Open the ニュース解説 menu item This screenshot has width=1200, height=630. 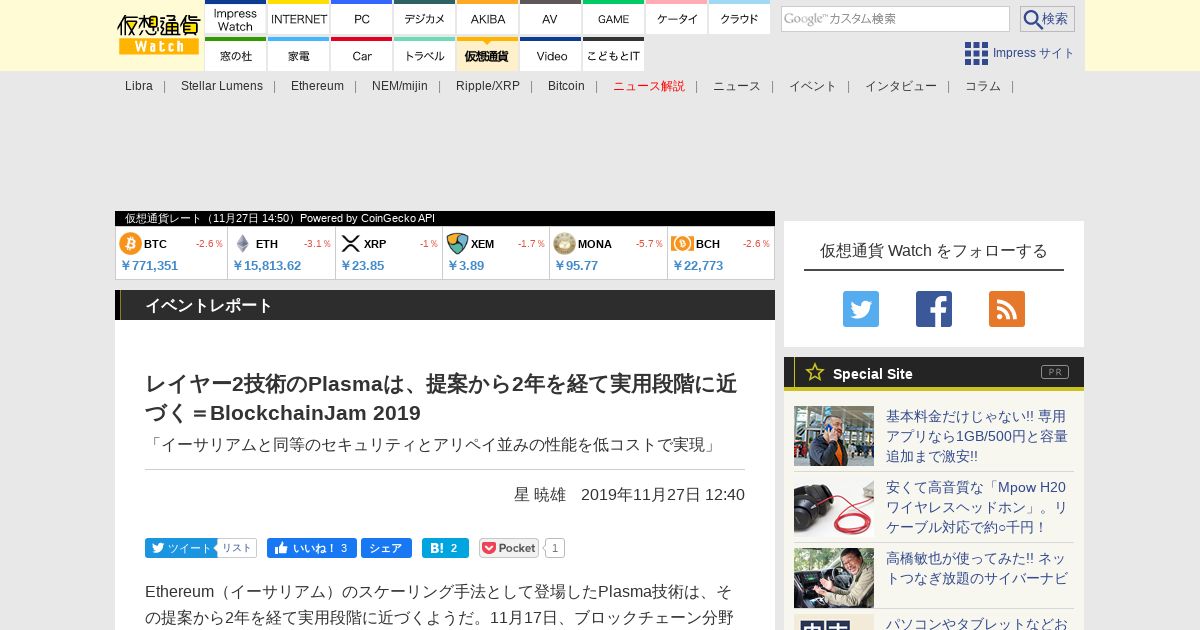(649, 86)
